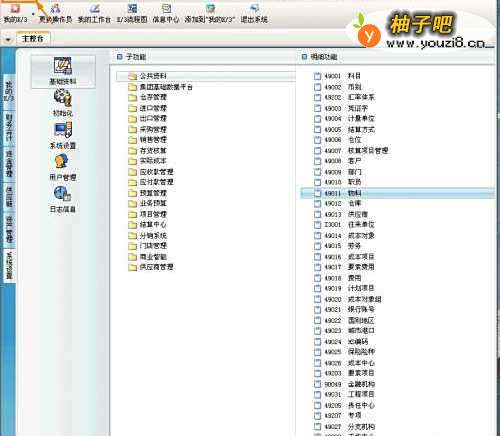
Task: Open the K/3流程图 toolbar icon
Action: coord(132,13)
